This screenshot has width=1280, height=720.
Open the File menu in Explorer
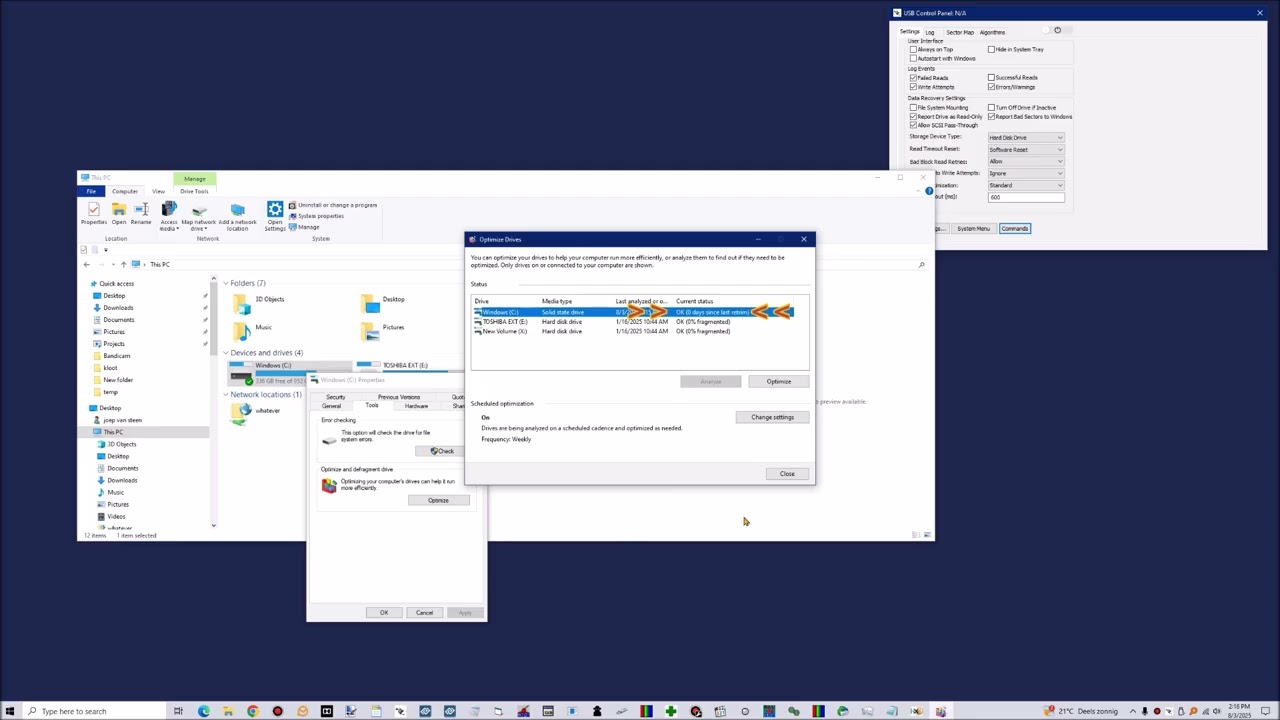91,191
